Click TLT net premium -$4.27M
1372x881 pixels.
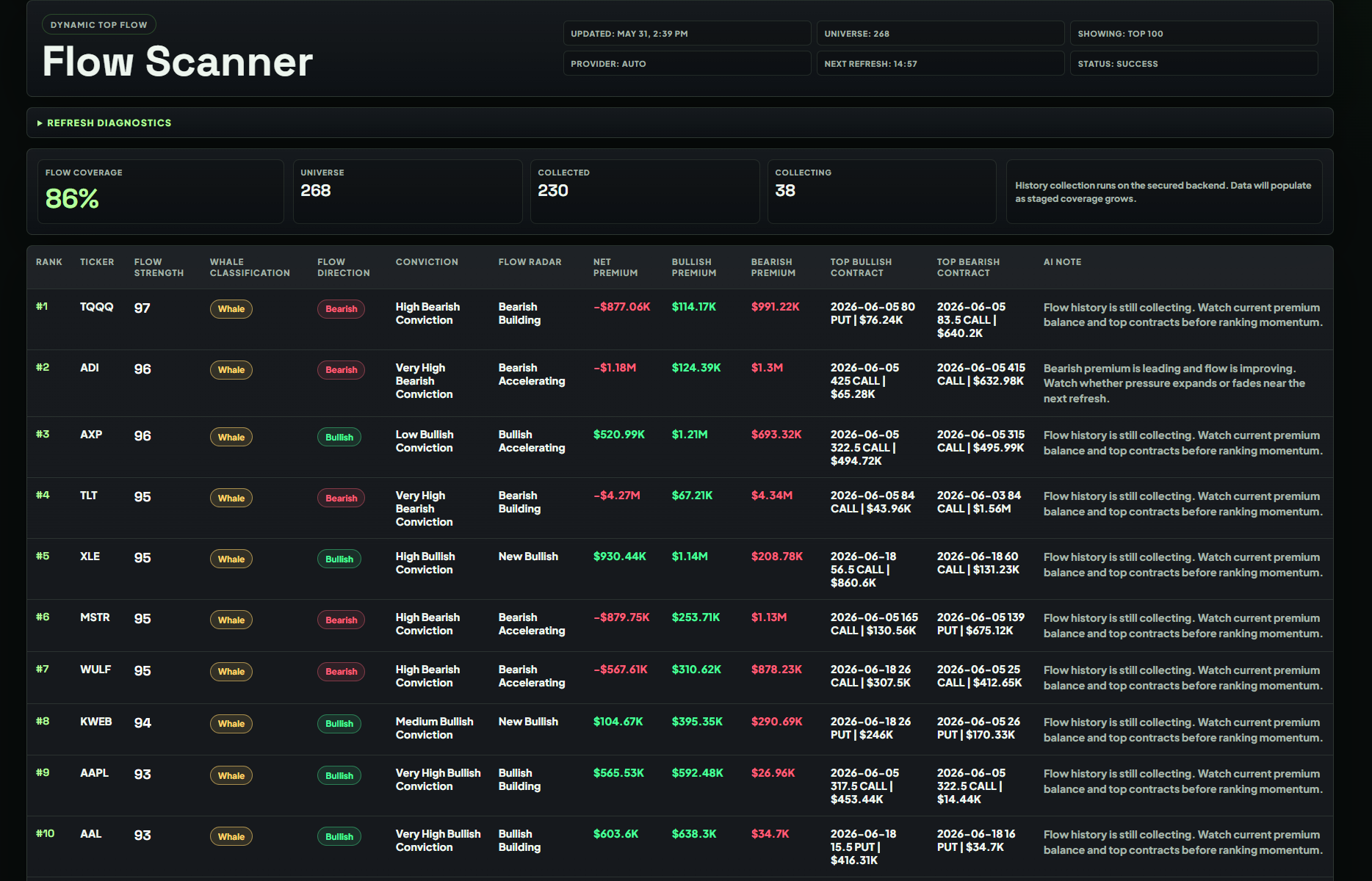[x=617, y=496]
